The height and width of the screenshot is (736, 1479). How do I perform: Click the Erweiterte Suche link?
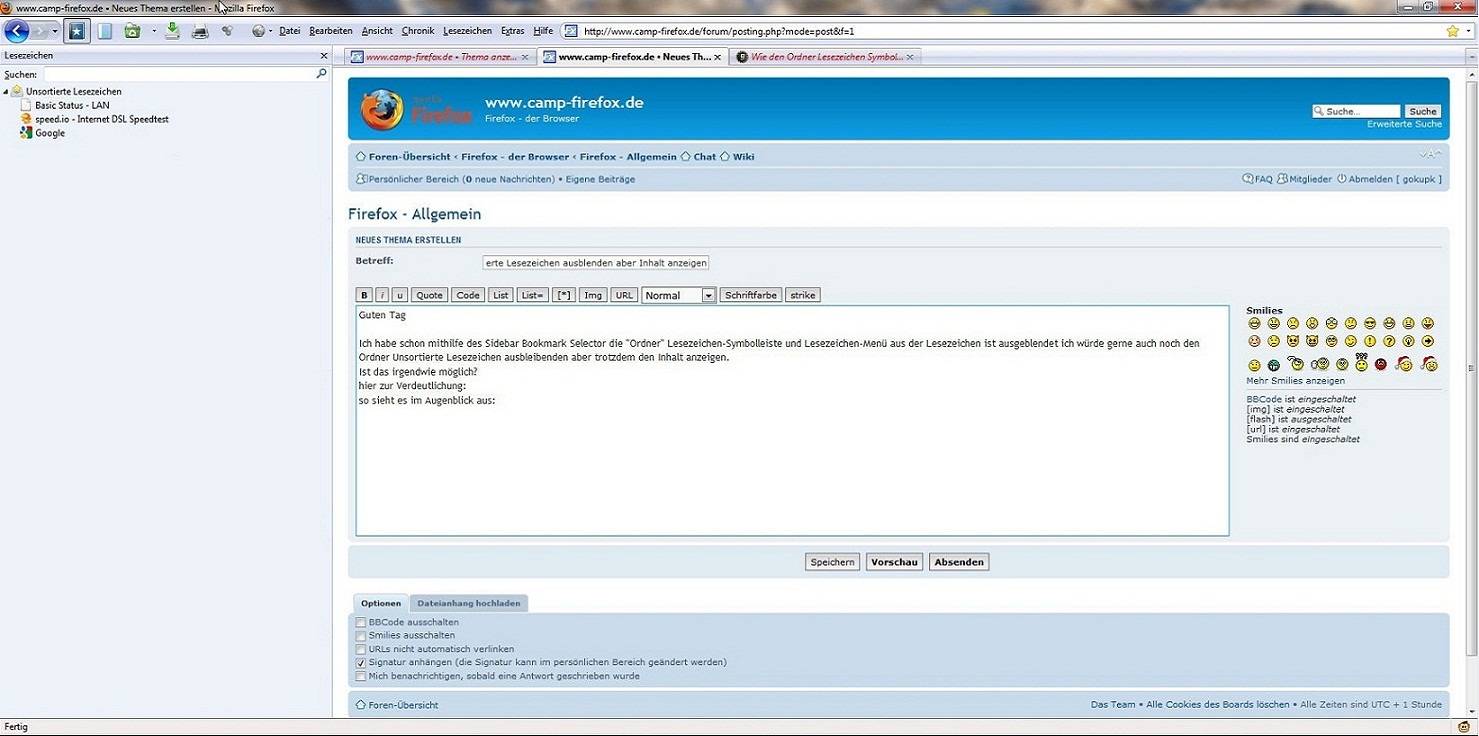tap(1404, 124)
